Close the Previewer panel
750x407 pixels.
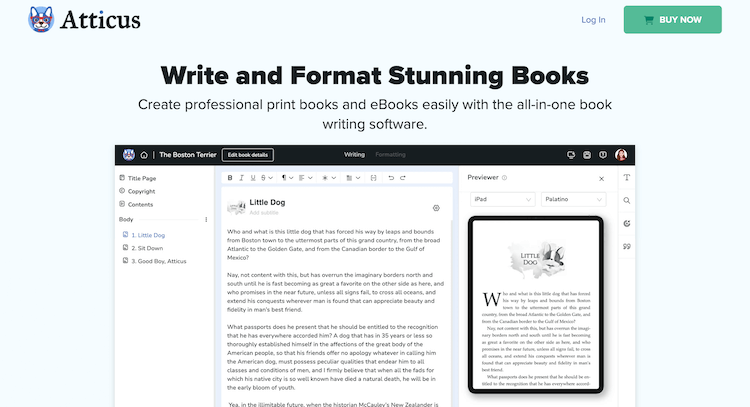point(602,179)
